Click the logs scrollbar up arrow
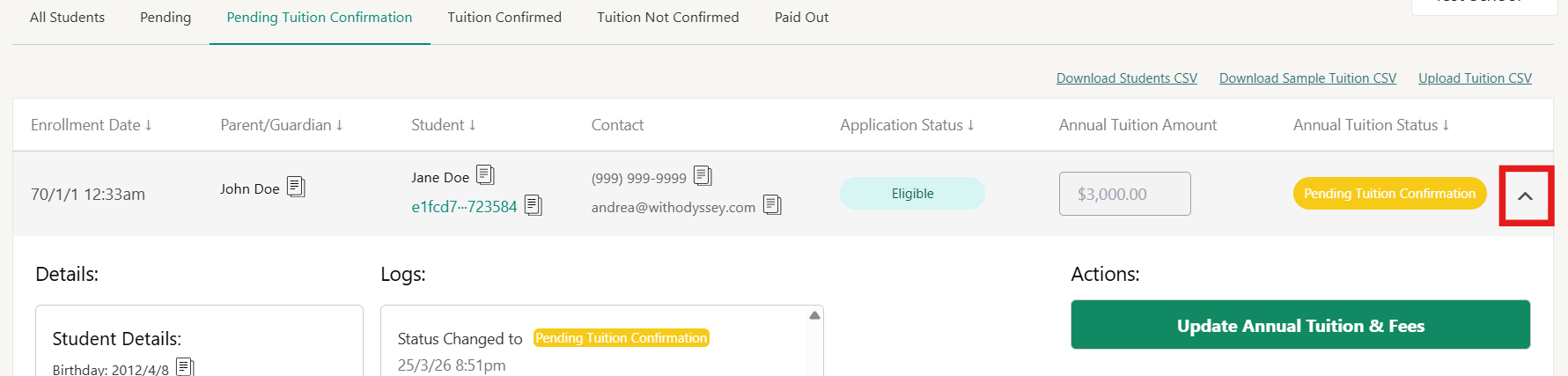 pyautogui.click(x=814, y=315)
